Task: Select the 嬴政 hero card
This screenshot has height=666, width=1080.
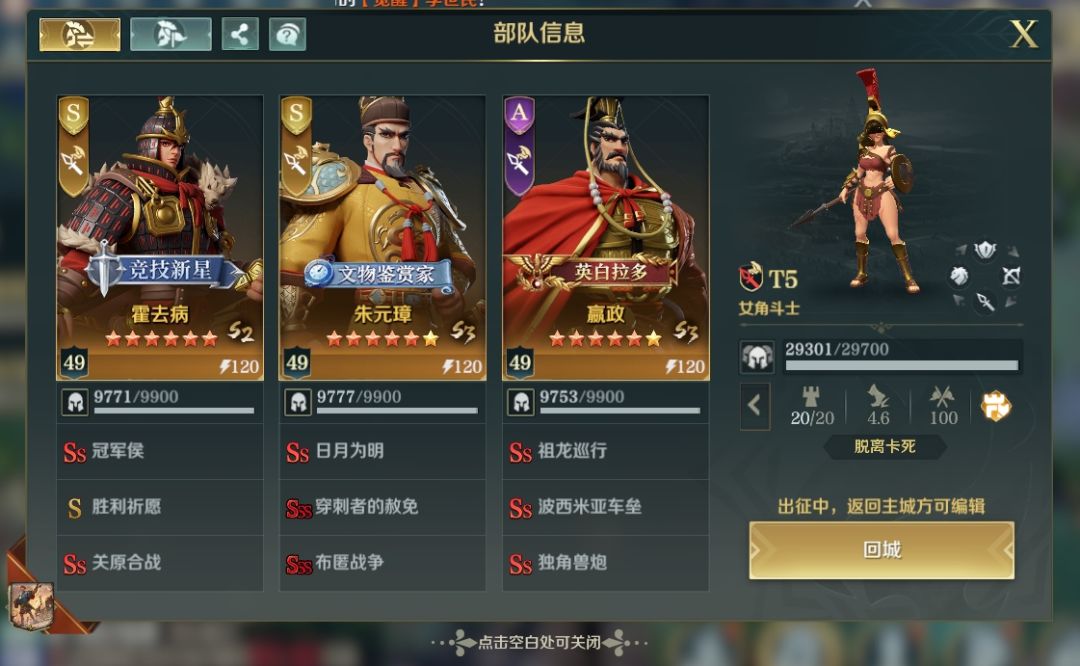Action: pos(605,238)
